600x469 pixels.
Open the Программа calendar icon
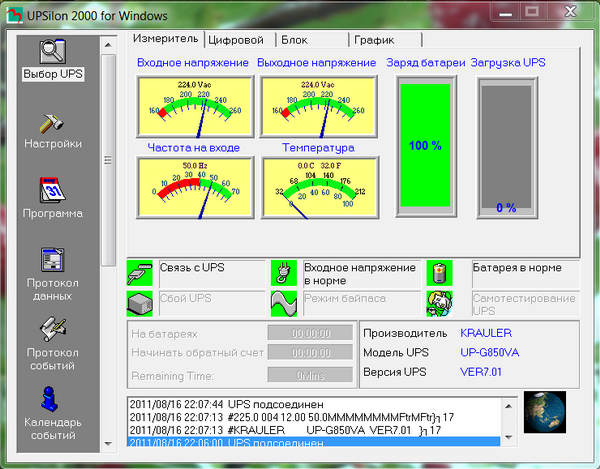(52, 190)
